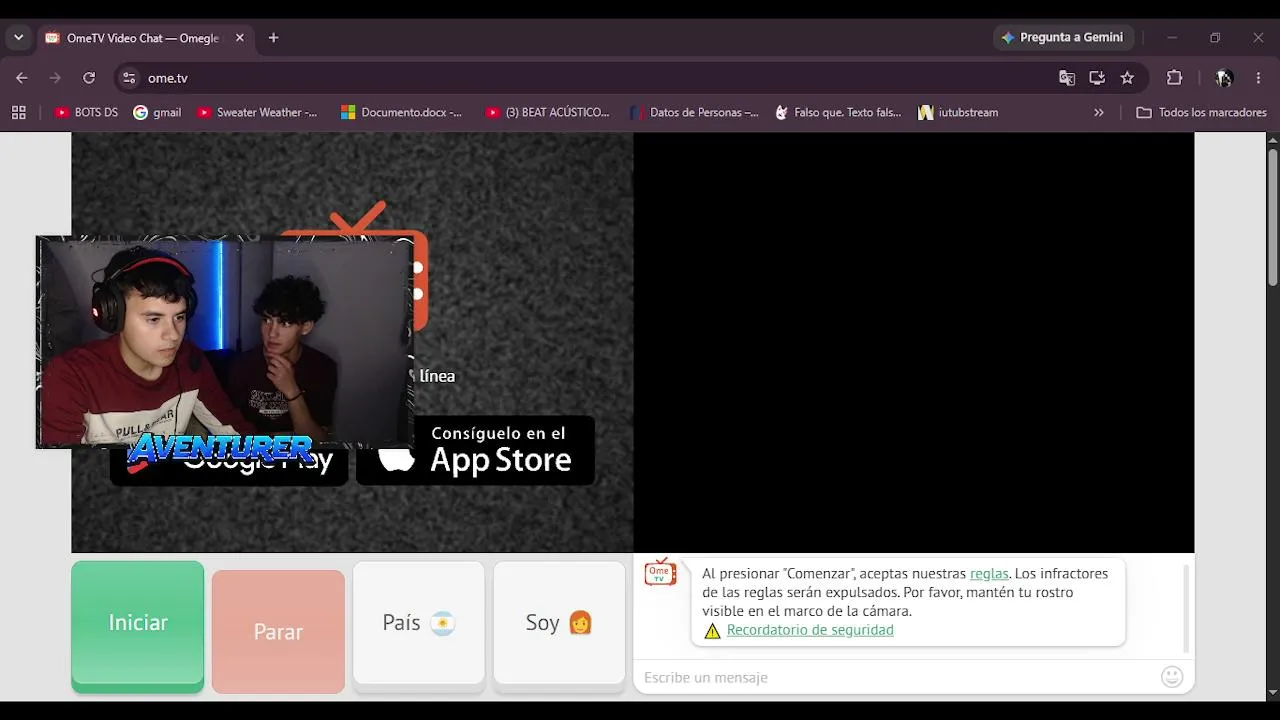Open the Recordatorio de seguridad link
The width and height of the screenshot is (1280, 720).
pos(810,630)
